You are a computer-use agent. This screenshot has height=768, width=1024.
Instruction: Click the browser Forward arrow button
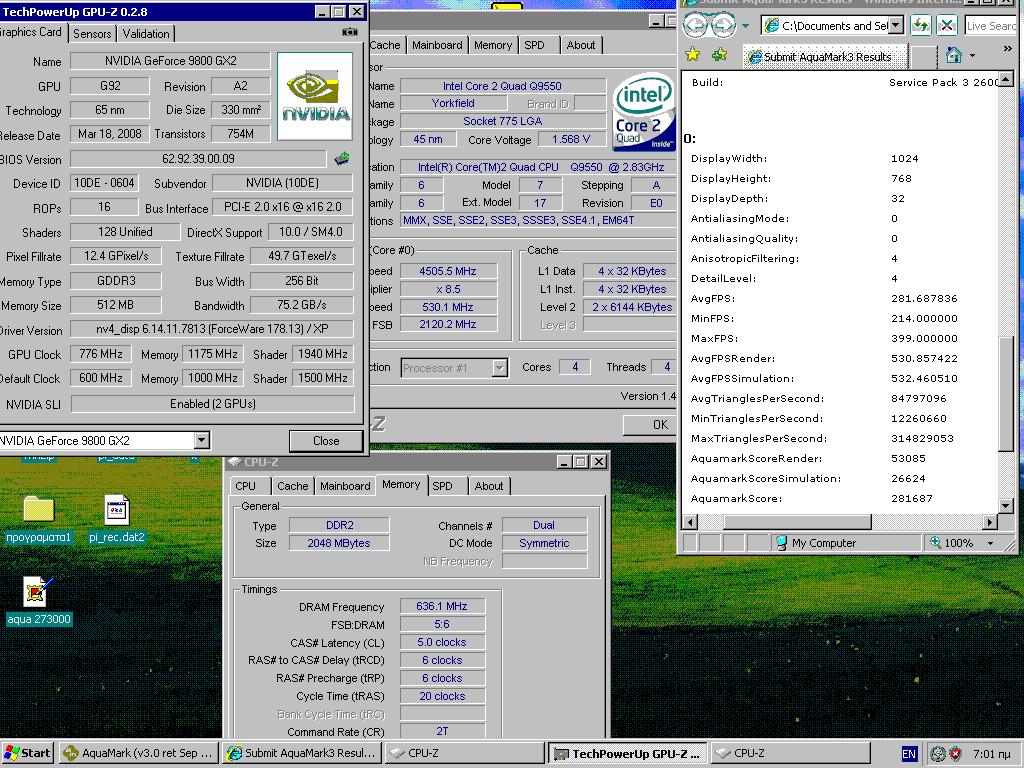pos(723,25)
